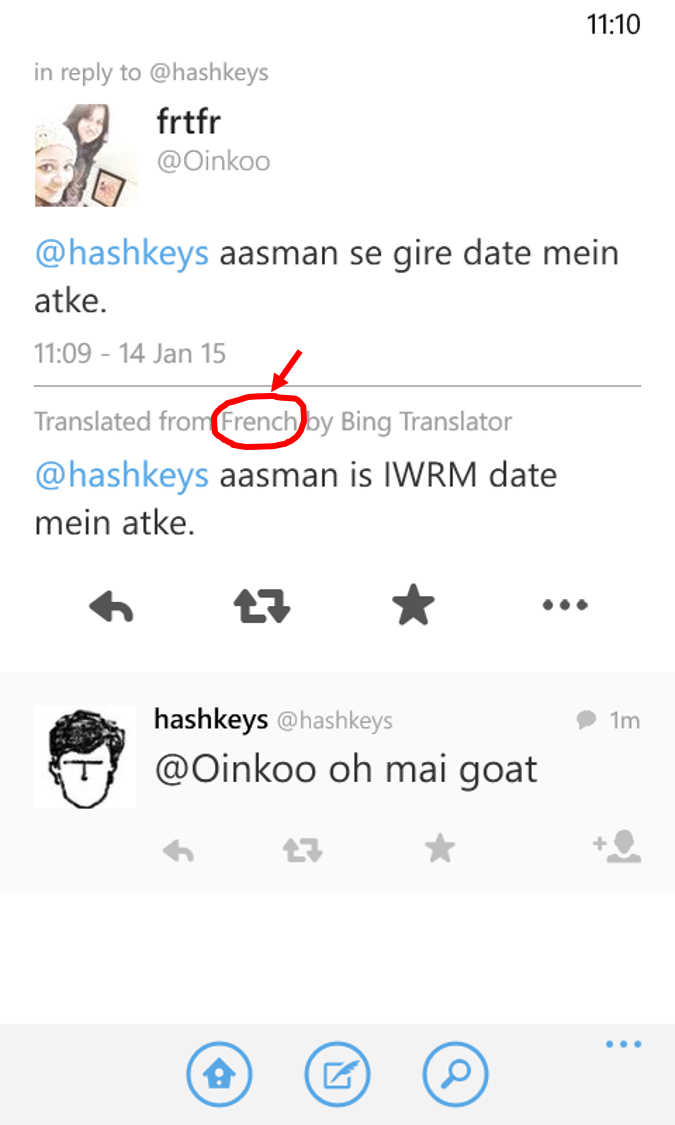Retweet the frtfr tweet
The width and height of the screenshot is (675, 1125).
(x=262, y=606)
